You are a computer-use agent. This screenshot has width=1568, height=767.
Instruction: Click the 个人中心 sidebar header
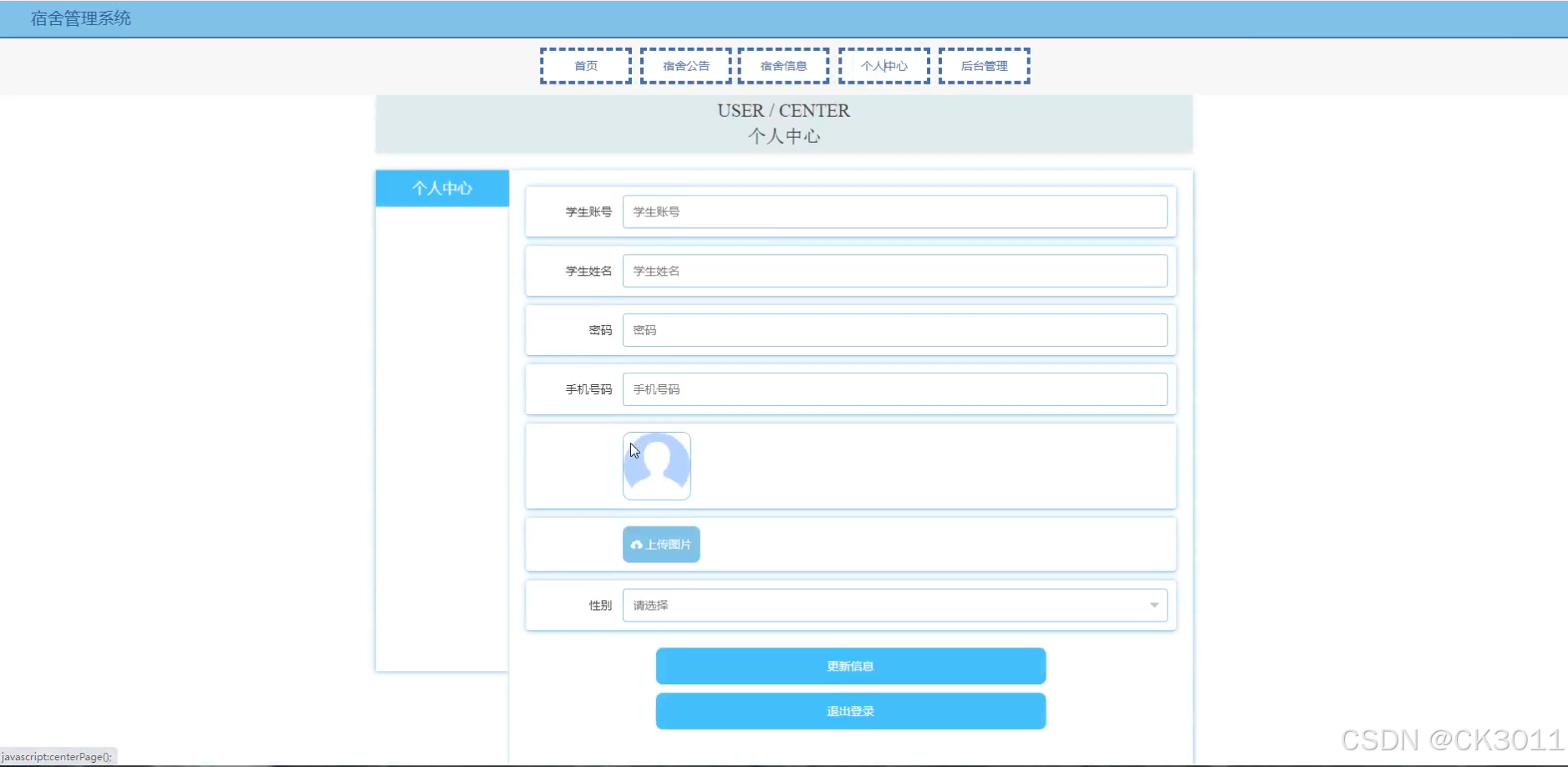[442, 188]
